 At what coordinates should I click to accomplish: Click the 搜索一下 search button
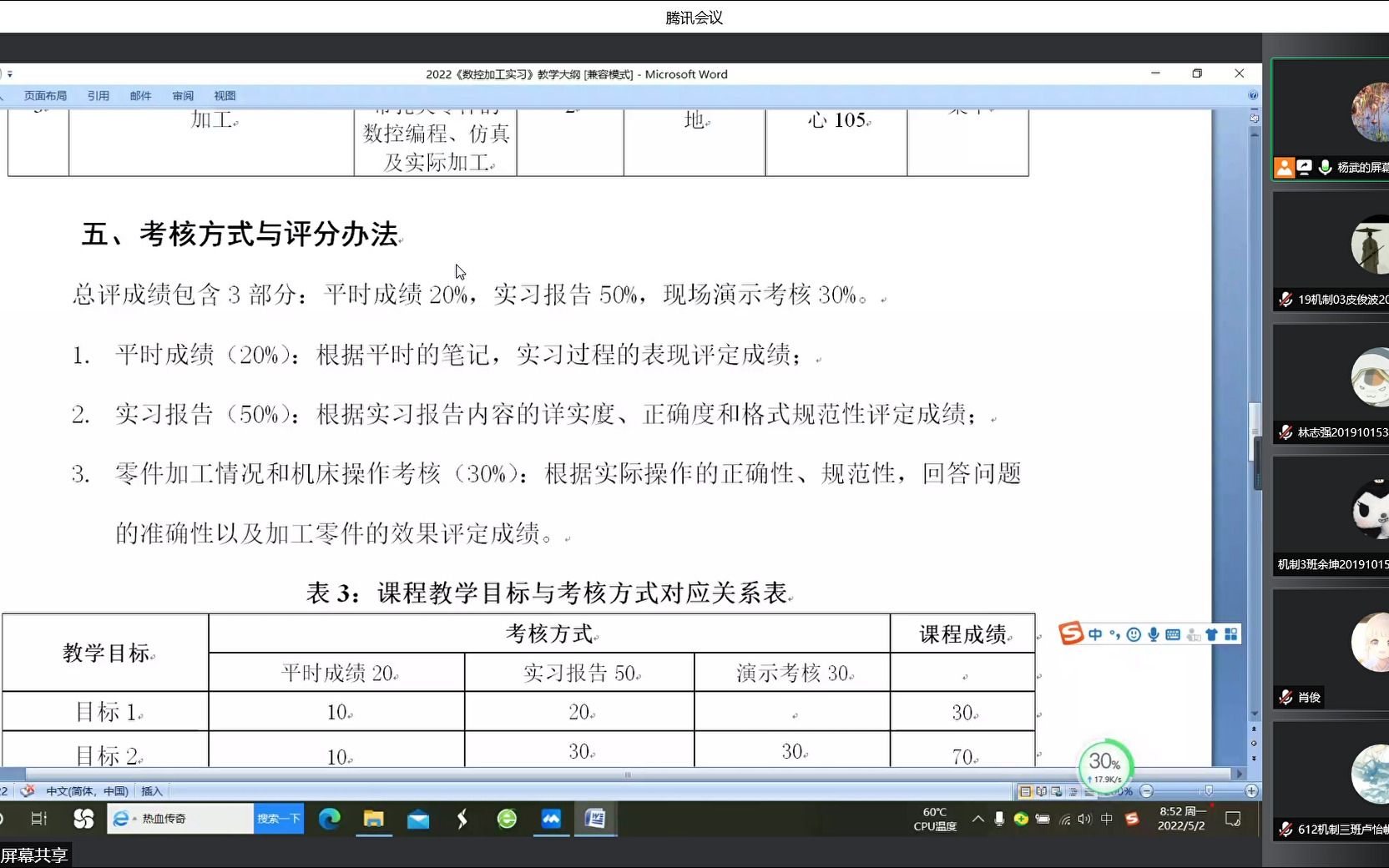tap(278, 820)
